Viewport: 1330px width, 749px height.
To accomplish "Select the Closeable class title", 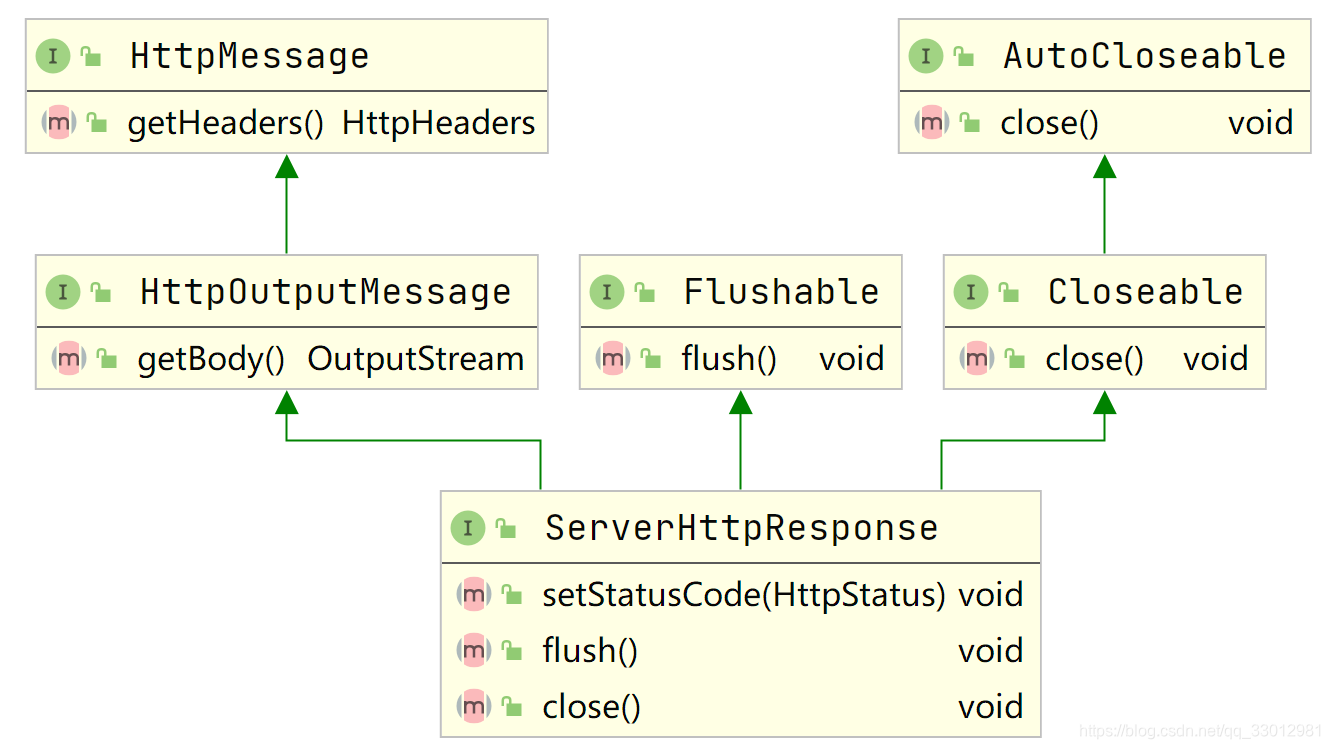I will (1146, 292).
